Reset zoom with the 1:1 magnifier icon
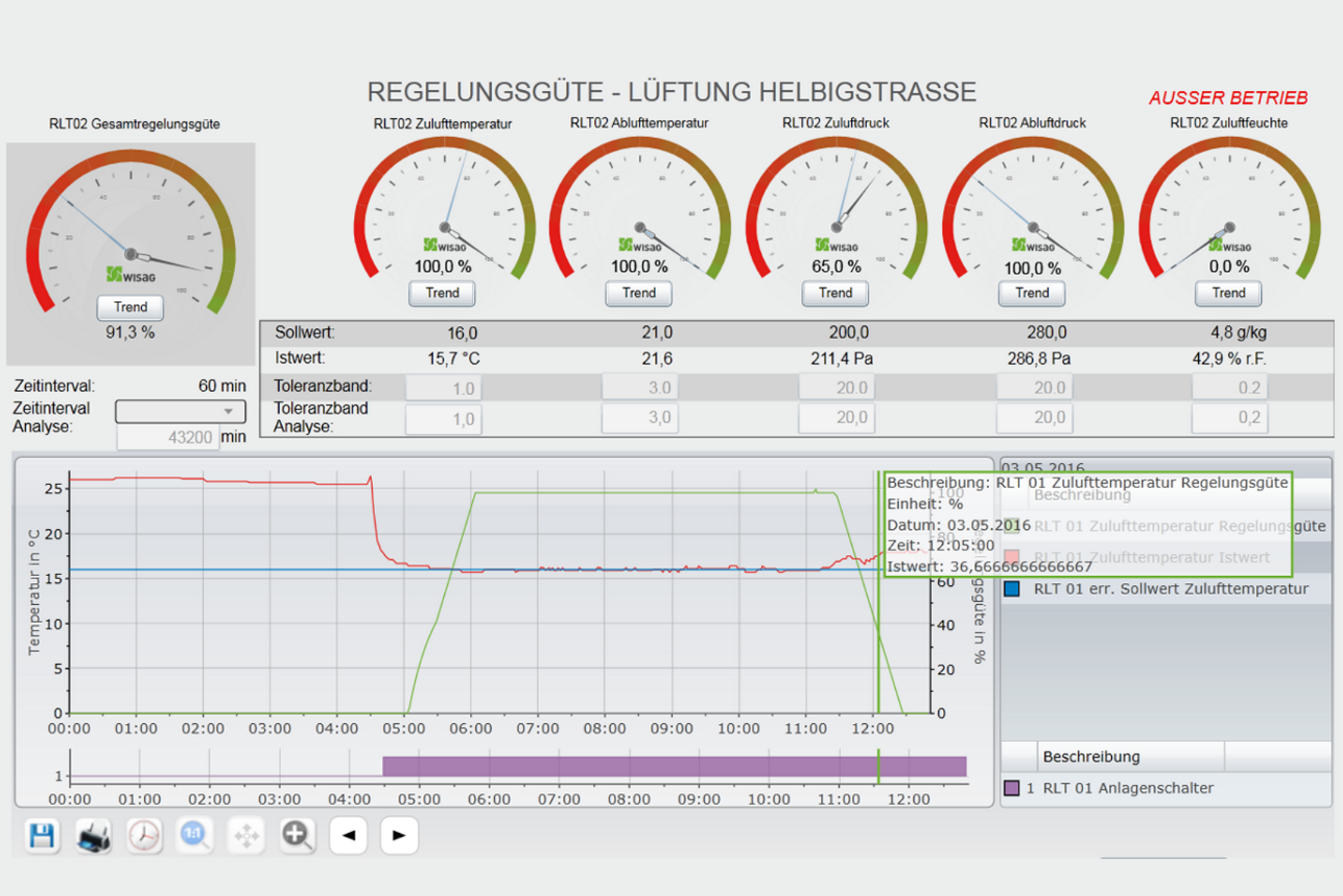1343x896 pixels. (x=195, y=835)
